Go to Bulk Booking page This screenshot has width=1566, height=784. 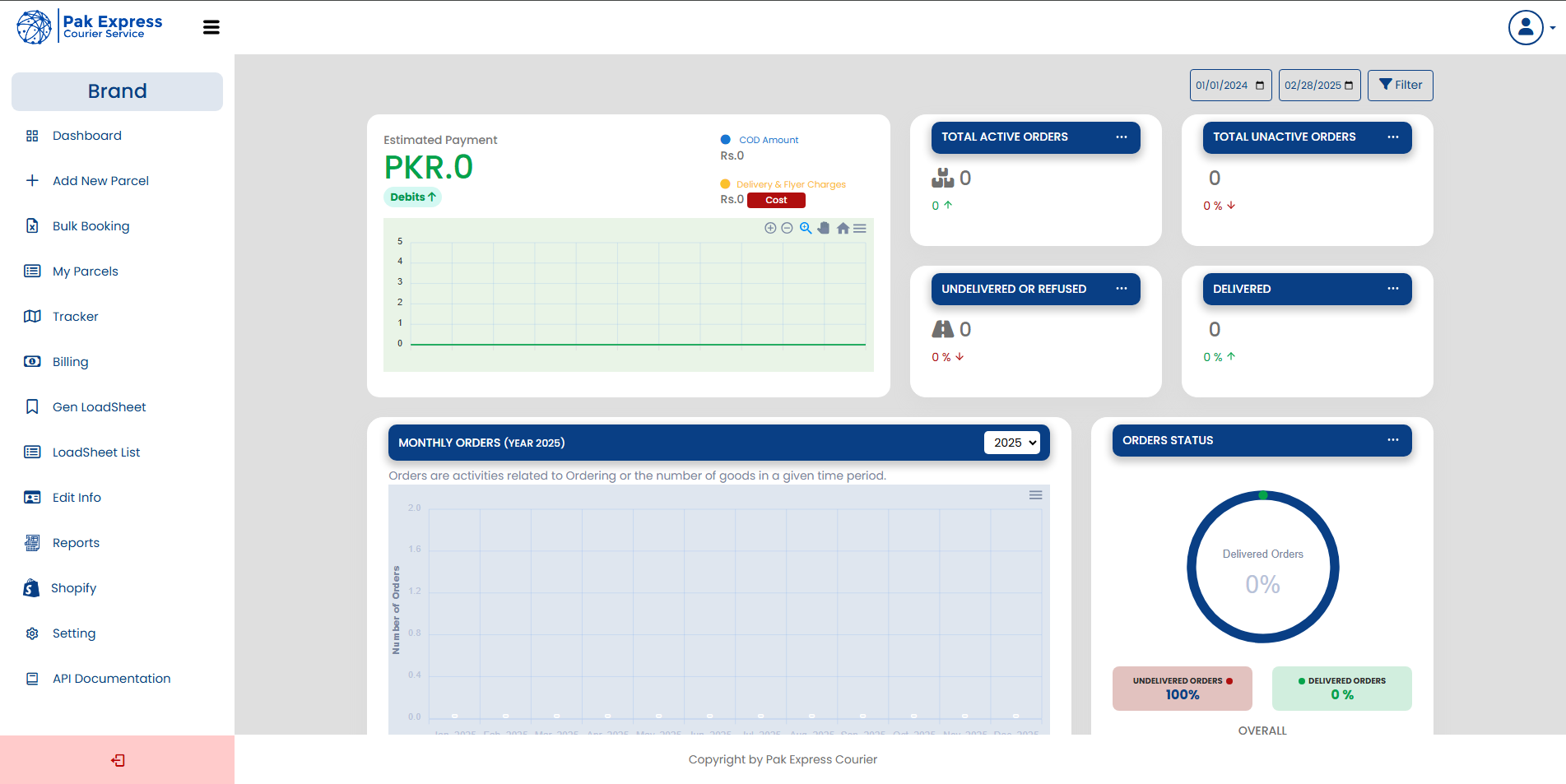(x=91, y=226)
